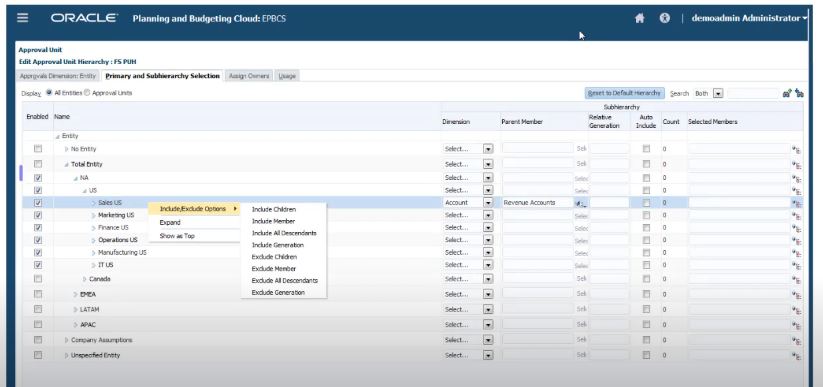The image size is (823, 387).
Task: Open selected members picker for Operations US row
Action: coord(797,240)
